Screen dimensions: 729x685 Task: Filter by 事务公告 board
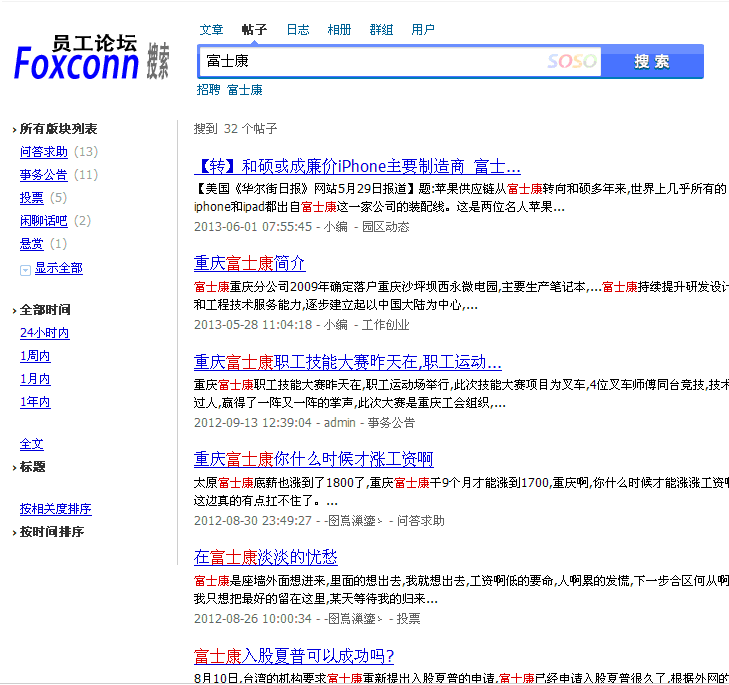pos(44,175)
